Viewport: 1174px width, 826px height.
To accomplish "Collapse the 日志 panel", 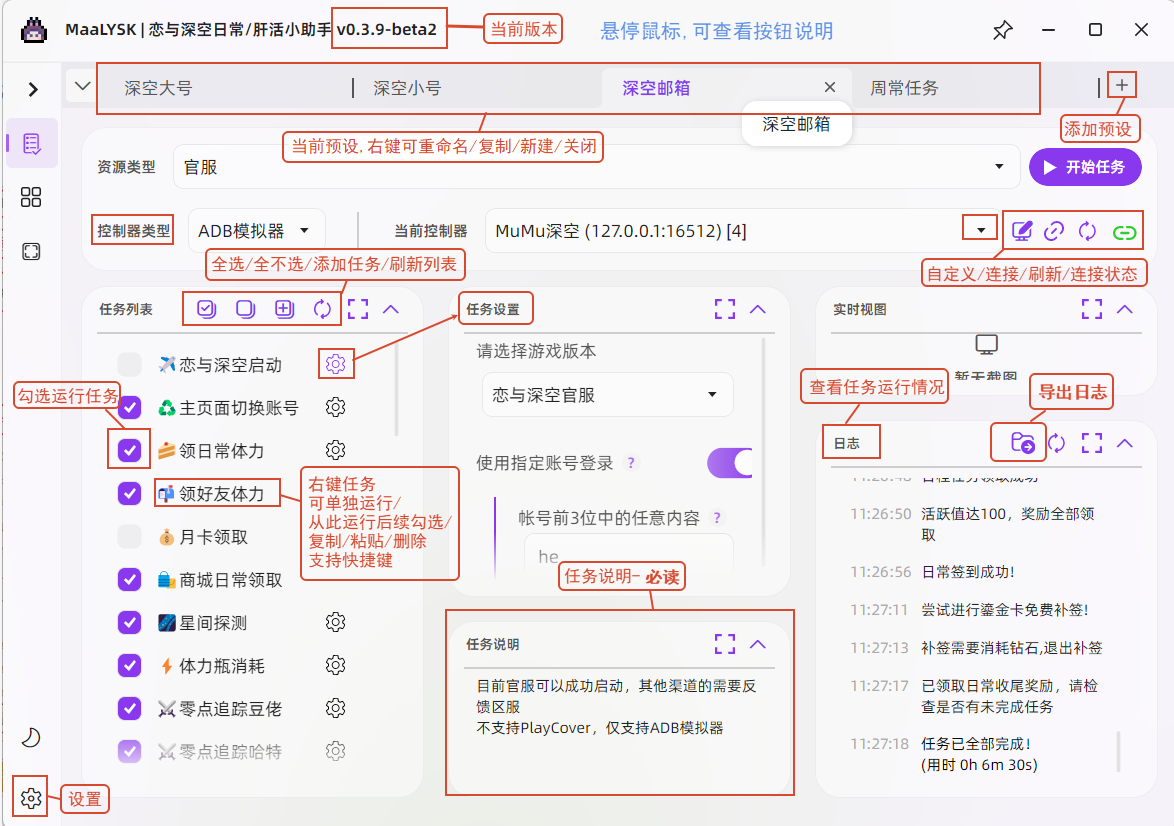I will point(1125,443).
